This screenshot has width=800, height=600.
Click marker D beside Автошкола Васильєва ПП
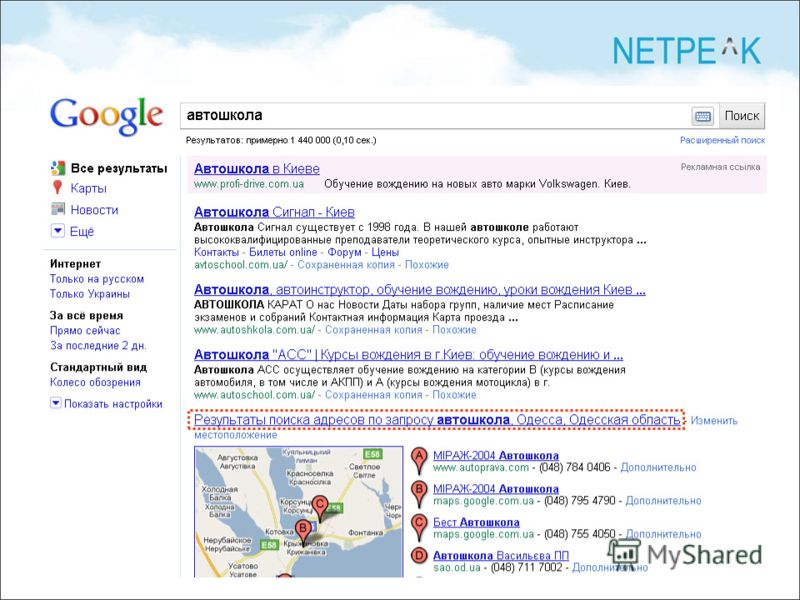coord(419,555)
